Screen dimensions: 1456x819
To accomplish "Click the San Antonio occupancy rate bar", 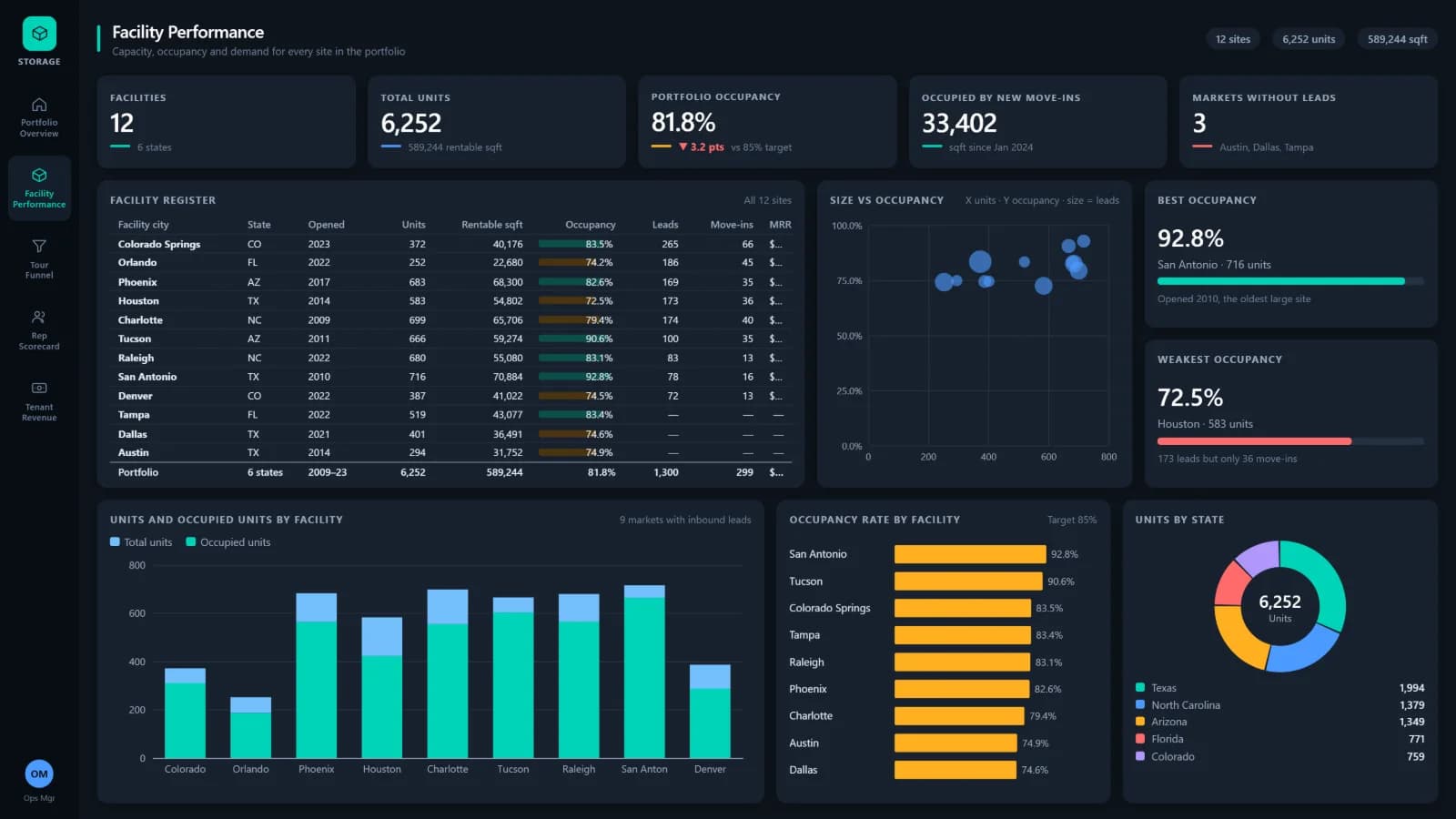I will [x=970, y=554].
